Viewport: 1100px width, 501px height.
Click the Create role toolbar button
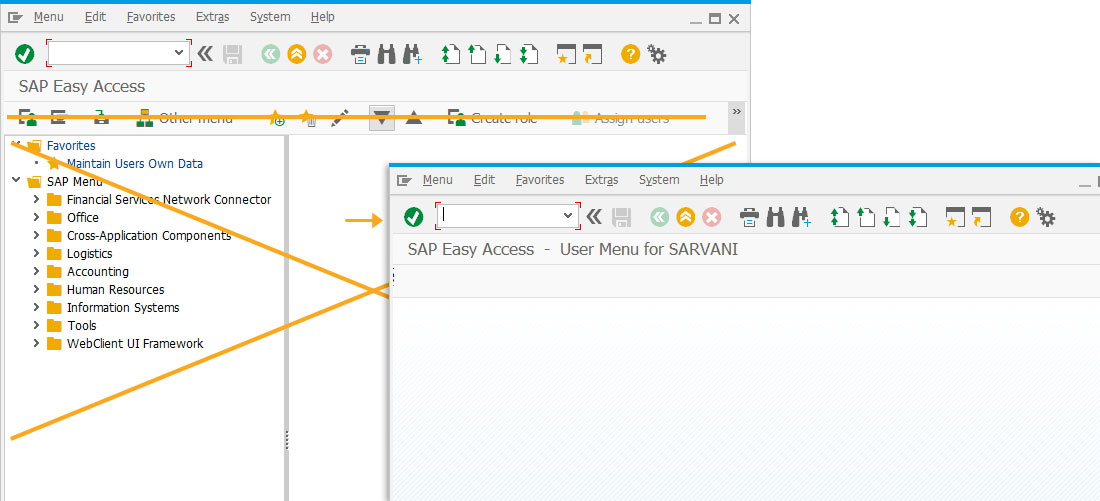point(492,118)
